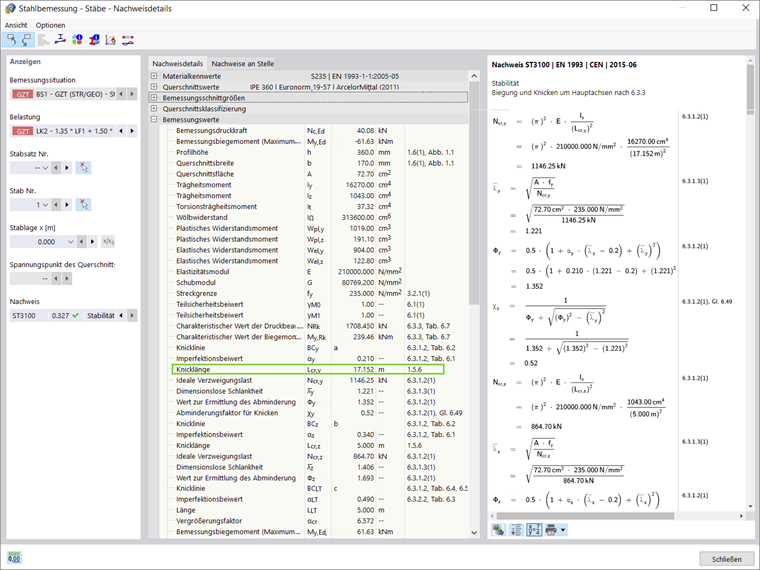Viewport: 760px width, 570px height.
Task: Go to next Bemessungssituation
Action: tap(132, 94)
